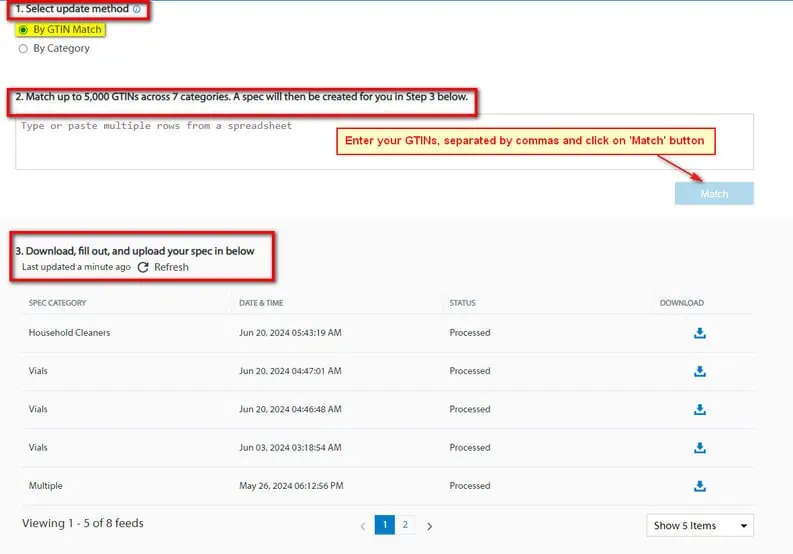The height and width of the screenshot is (554, 793).
Task: Click the May 26, 2024 06:12:56 PM timestamp
Action: pos(291,486)
